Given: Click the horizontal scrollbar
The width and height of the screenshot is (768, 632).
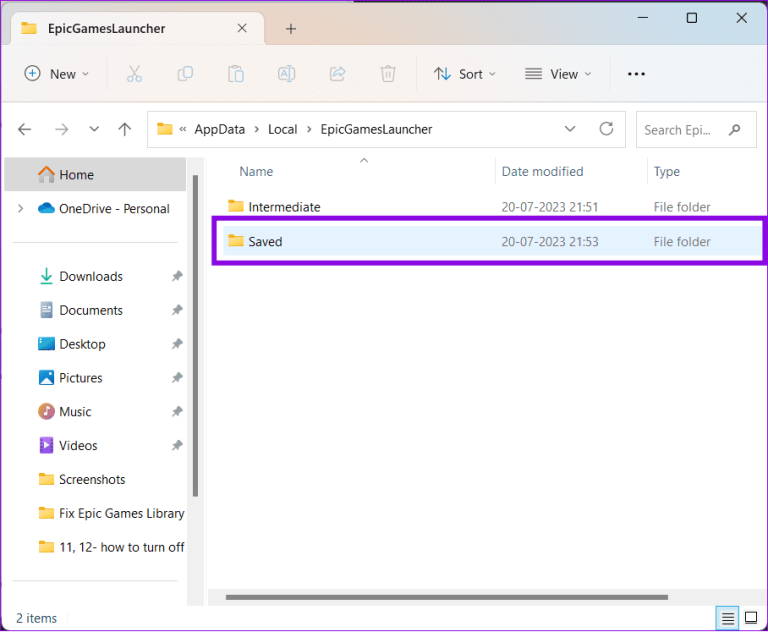Looking at the screenshot, I should (x=447, y=597).
